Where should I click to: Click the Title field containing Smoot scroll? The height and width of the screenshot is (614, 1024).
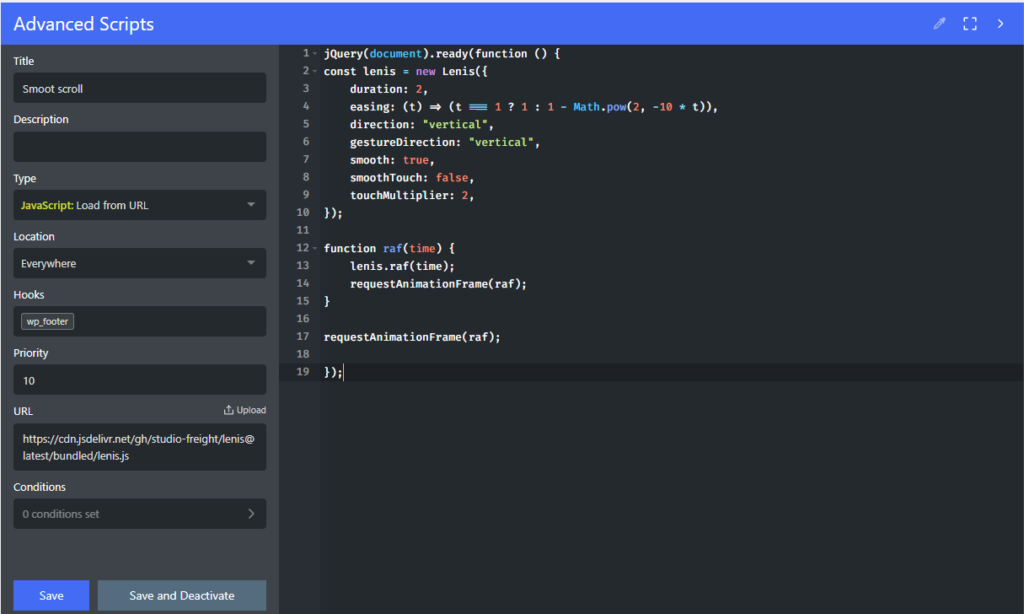139,88
